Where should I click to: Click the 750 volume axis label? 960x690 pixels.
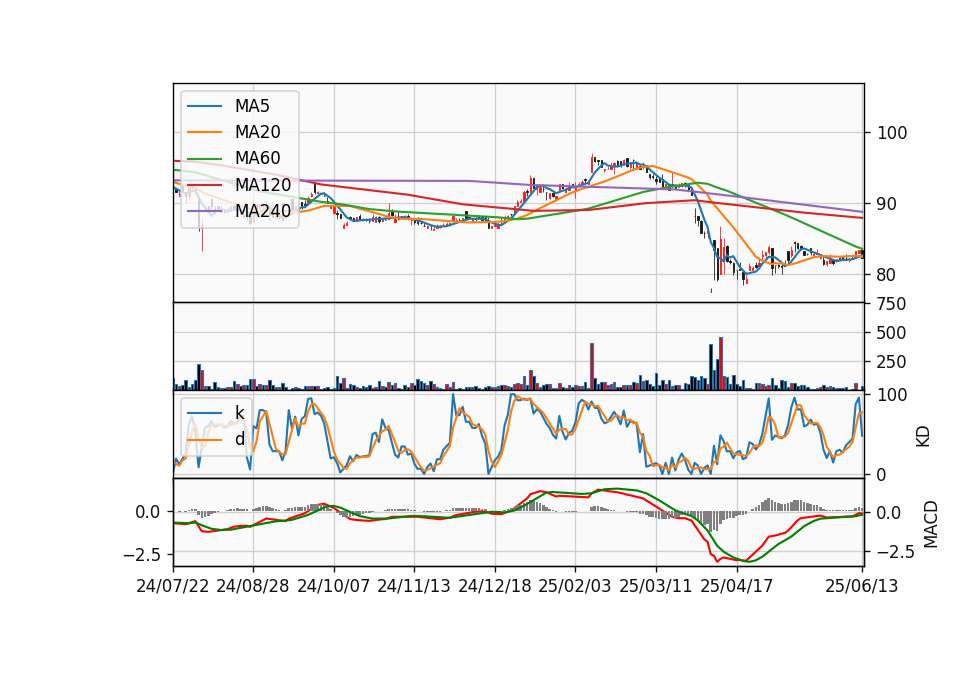pos(891,304)
